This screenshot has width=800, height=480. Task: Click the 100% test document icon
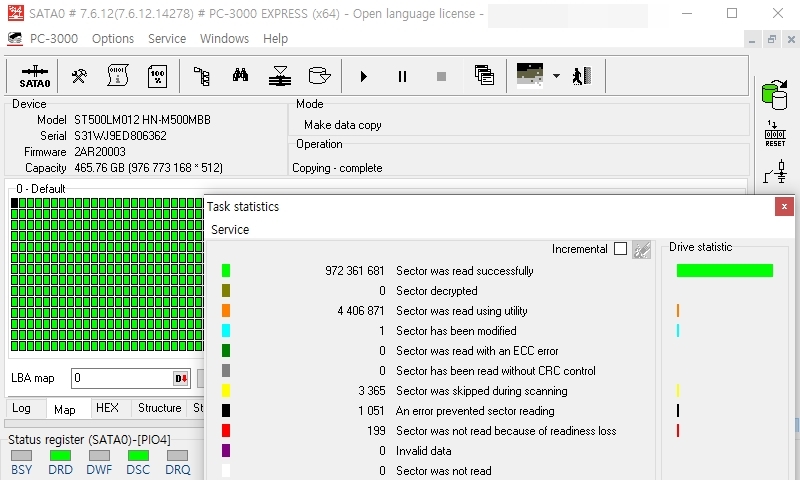point(157,77)
